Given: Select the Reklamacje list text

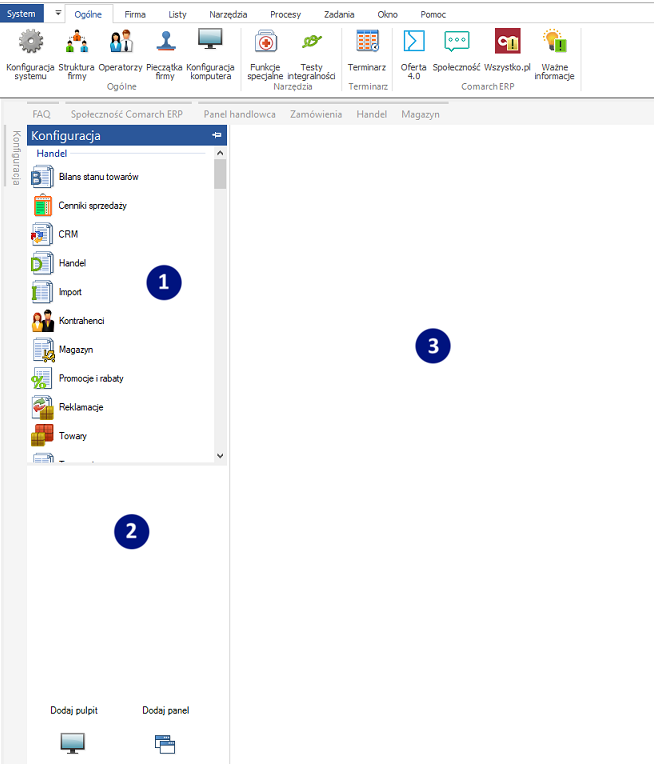Looking at the screenshot, I should click(x=81, y=407).
